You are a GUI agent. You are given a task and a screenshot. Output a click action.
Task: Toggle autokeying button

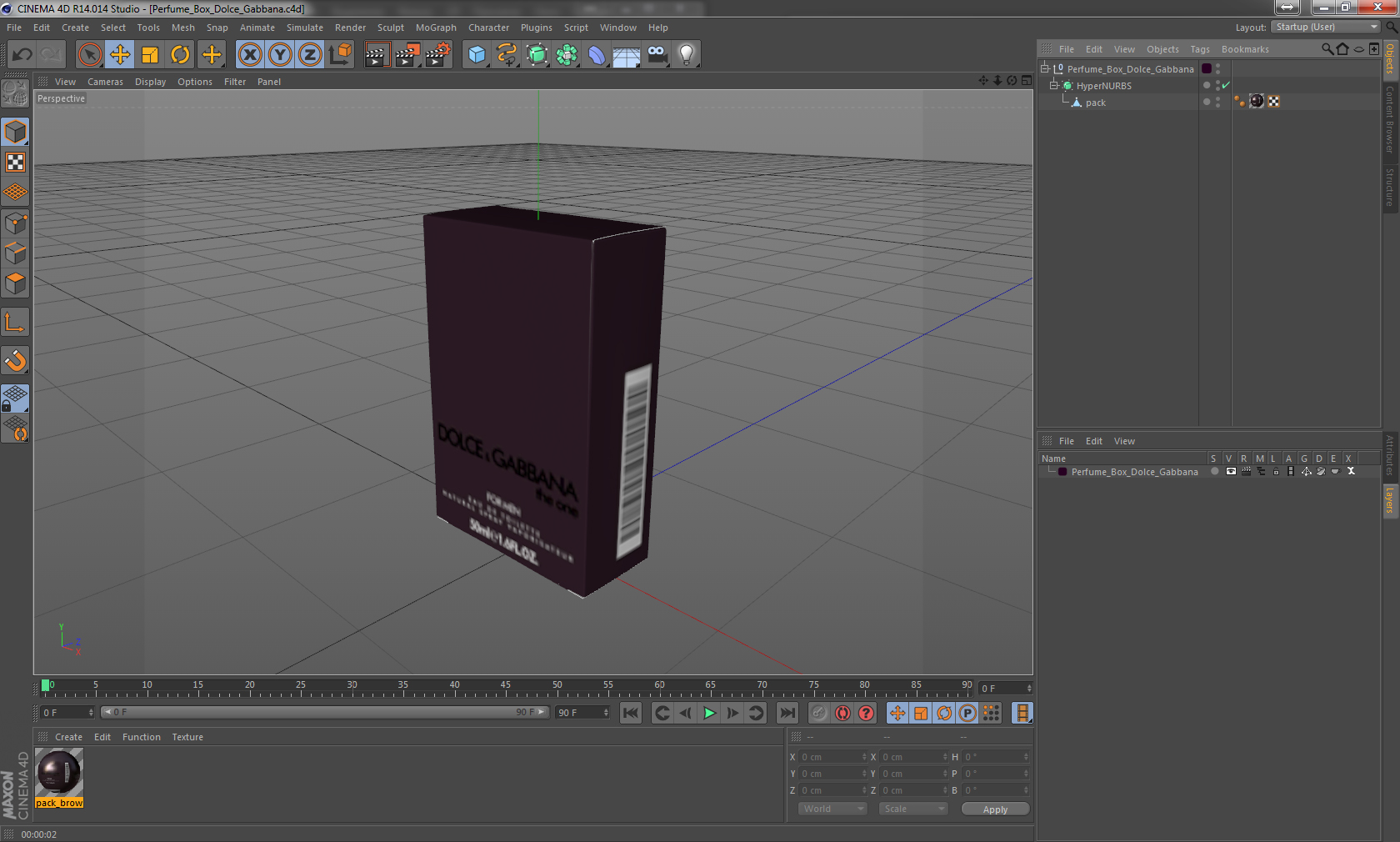[x=842, y=713]
